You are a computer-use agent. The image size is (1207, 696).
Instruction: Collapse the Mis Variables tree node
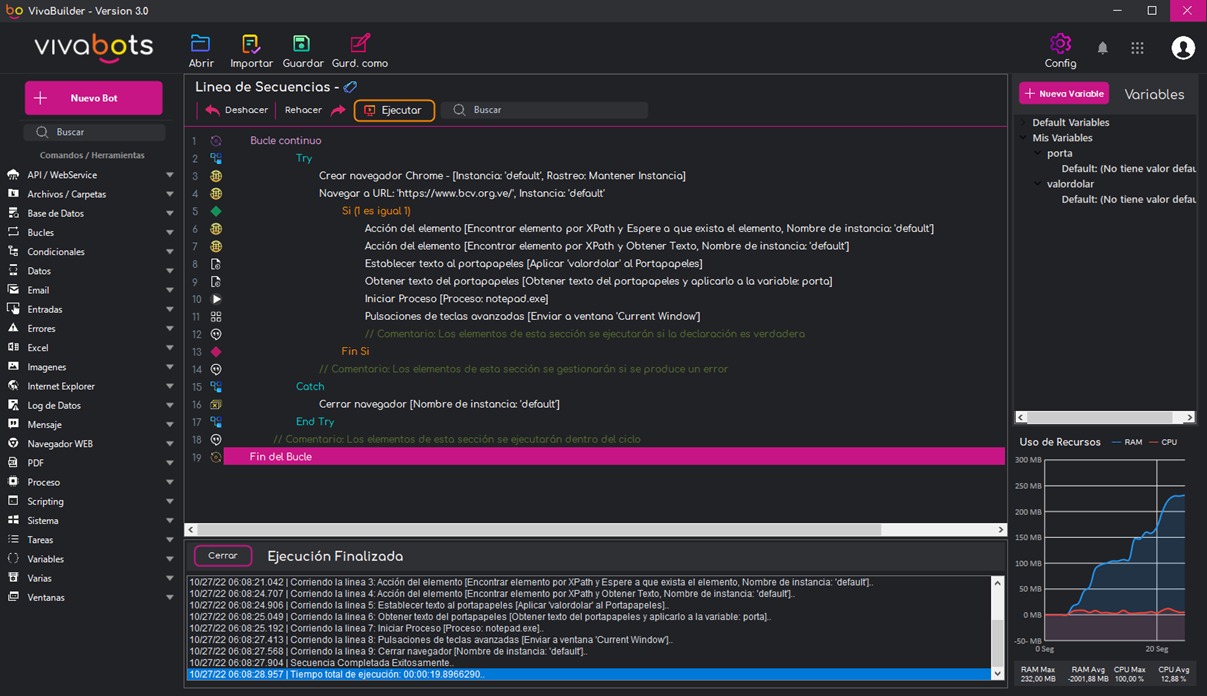(x=1024, y=138)
